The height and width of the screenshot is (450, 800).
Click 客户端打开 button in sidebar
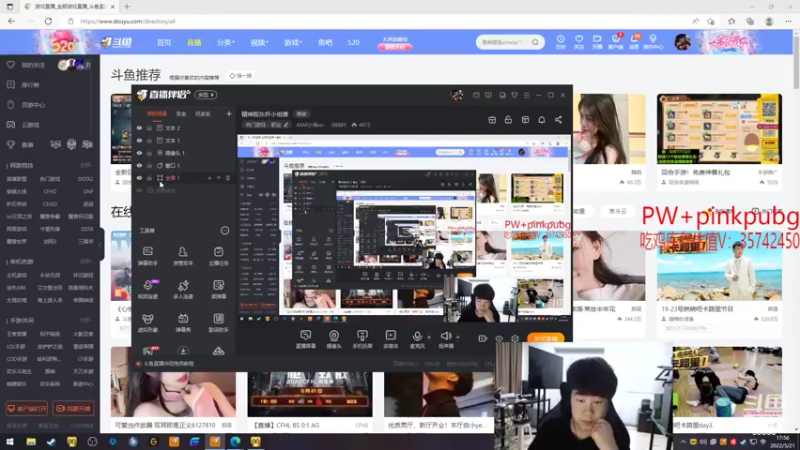(x=27, y=408)
